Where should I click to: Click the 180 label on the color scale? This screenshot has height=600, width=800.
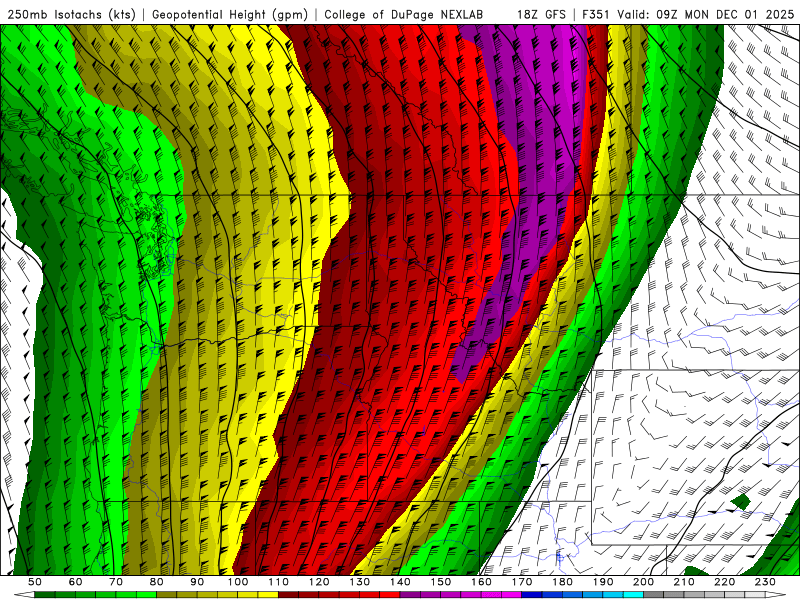[x=563, y=582]
